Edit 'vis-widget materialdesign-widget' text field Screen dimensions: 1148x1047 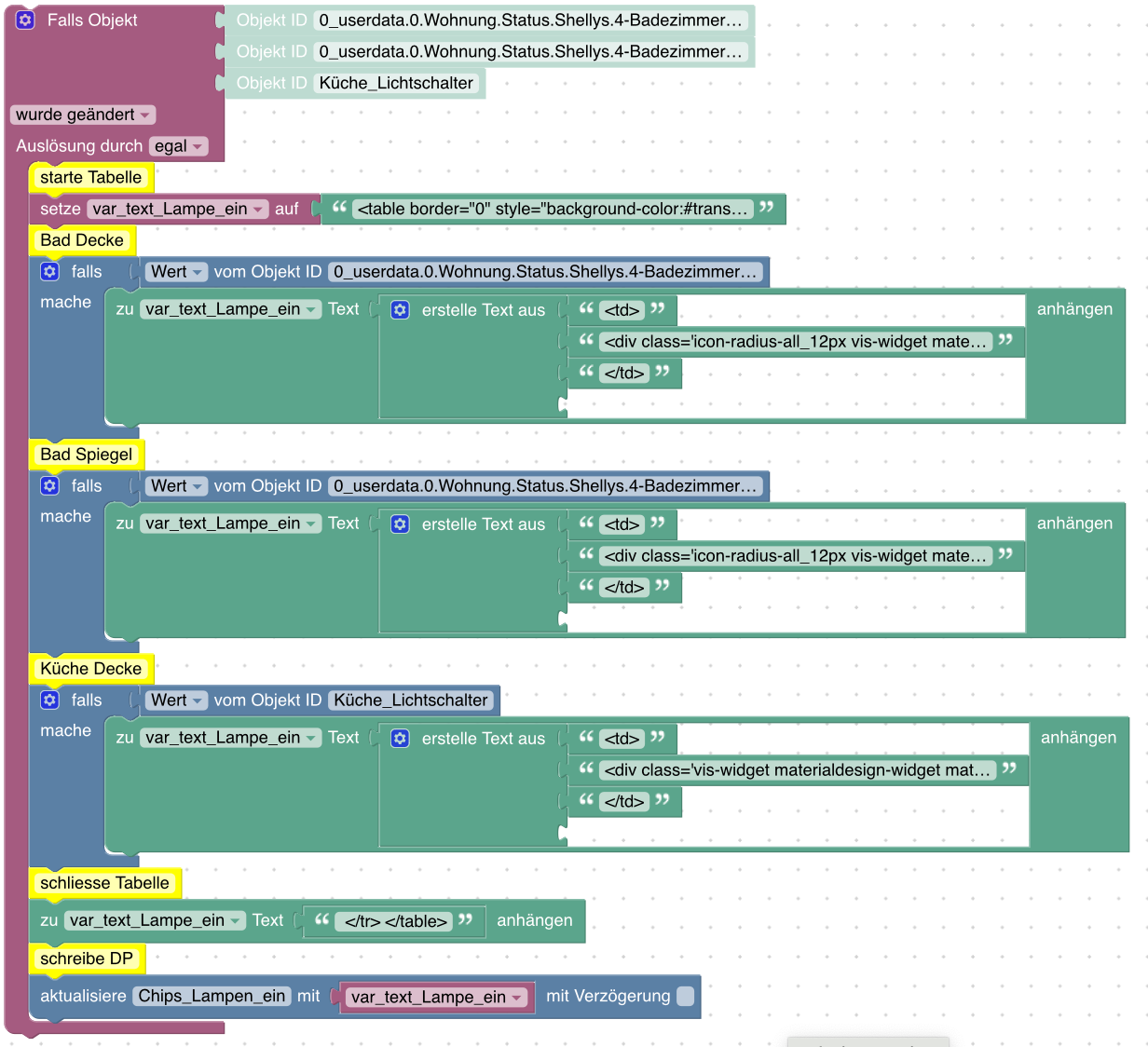pyautogui.click(x=798, y=770)
